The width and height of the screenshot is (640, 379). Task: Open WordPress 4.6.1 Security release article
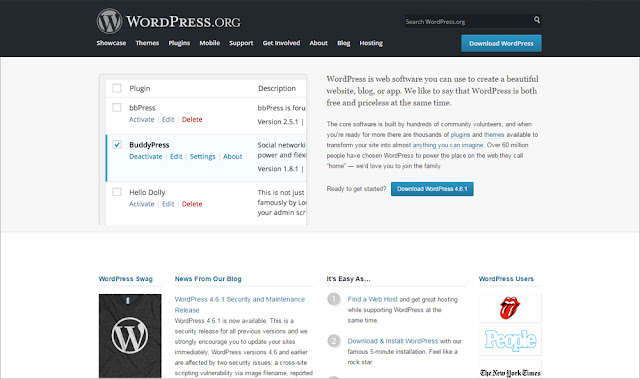240,305
